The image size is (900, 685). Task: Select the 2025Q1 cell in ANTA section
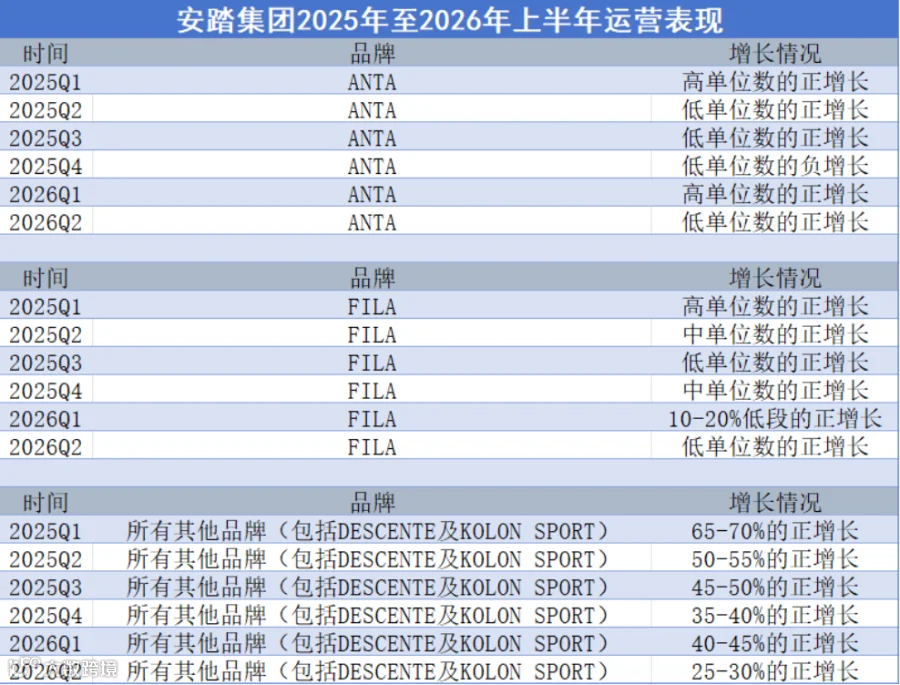coord(45,82)
